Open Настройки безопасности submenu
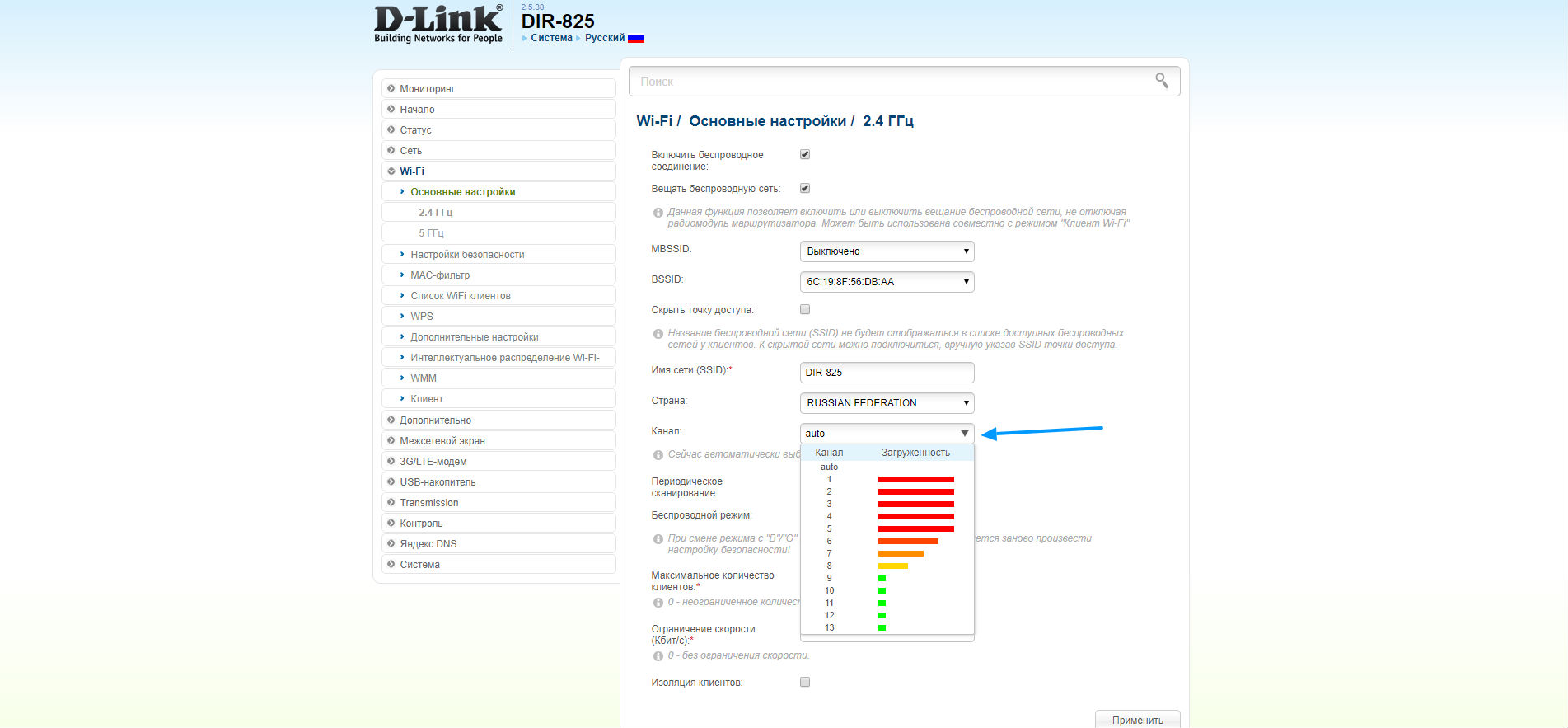The width and height of the screenshot is (1568, 728). pyautogui.click(x=498, y=254)
